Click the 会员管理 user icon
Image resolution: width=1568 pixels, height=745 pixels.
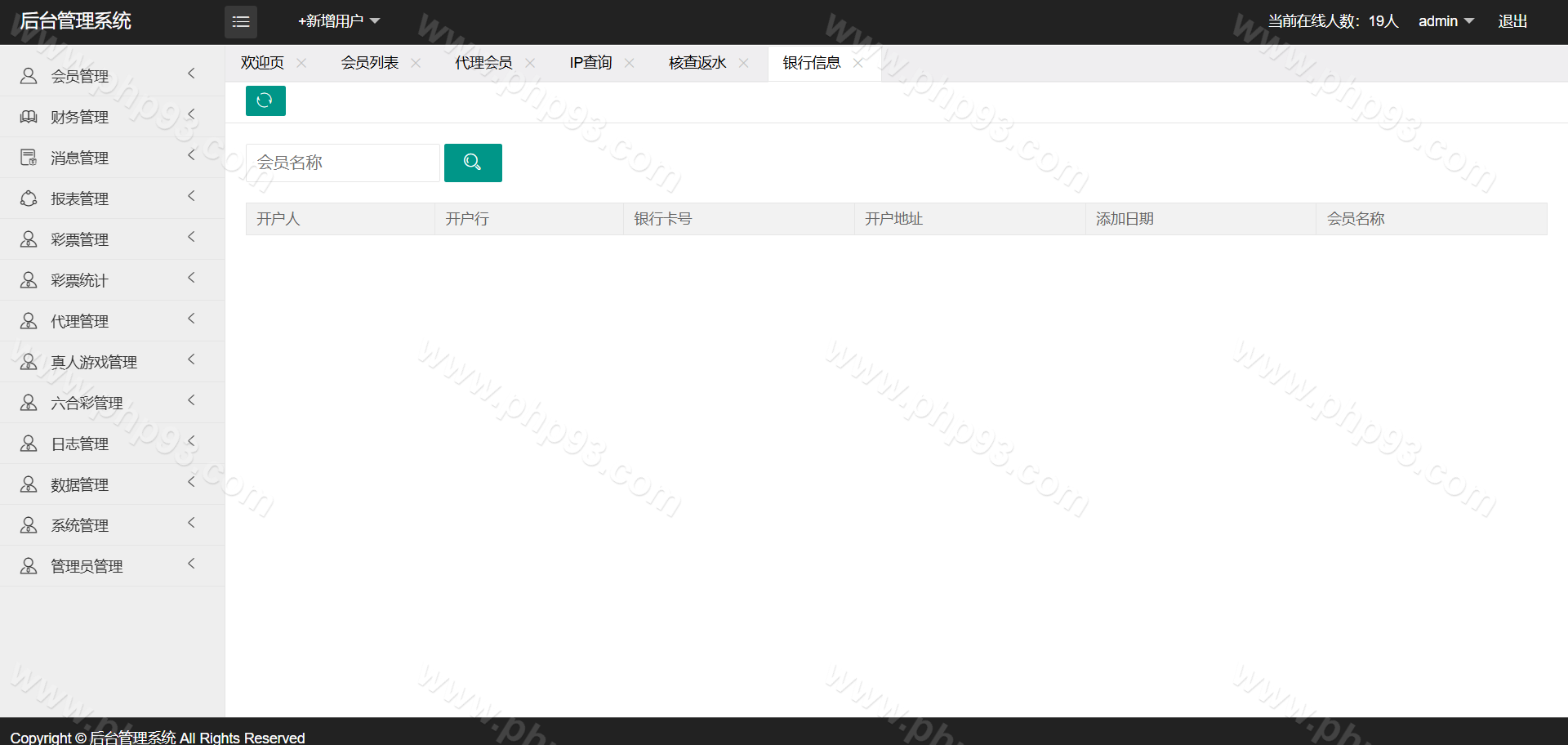tap(29, 76)
